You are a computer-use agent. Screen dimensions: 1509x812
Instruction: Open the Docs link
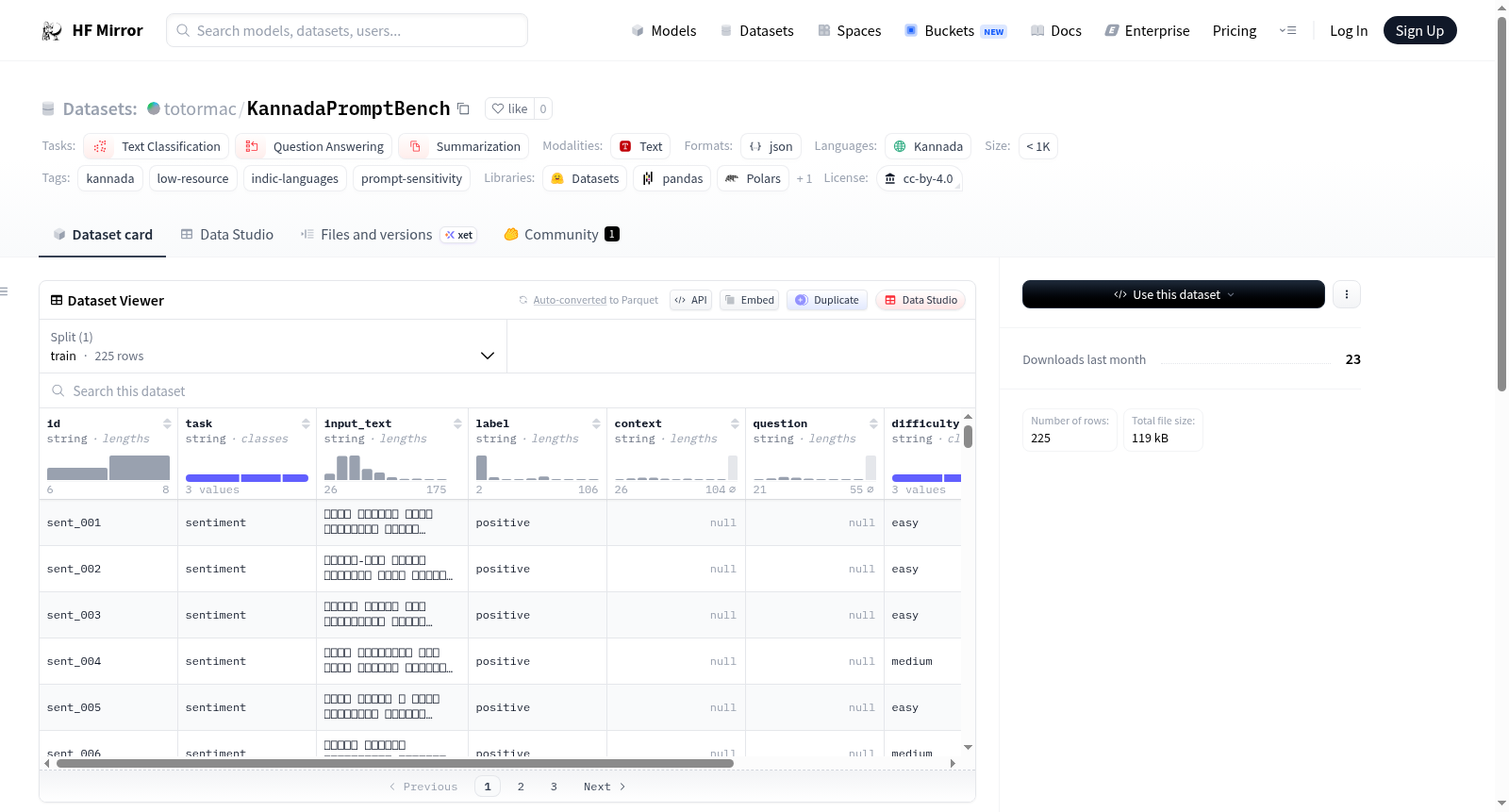pos(1055,31)
